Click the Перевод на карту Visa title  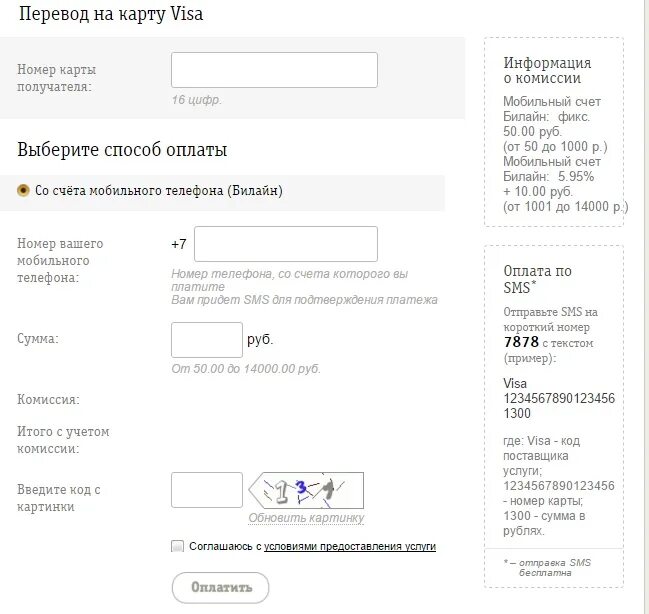point(111,14)
